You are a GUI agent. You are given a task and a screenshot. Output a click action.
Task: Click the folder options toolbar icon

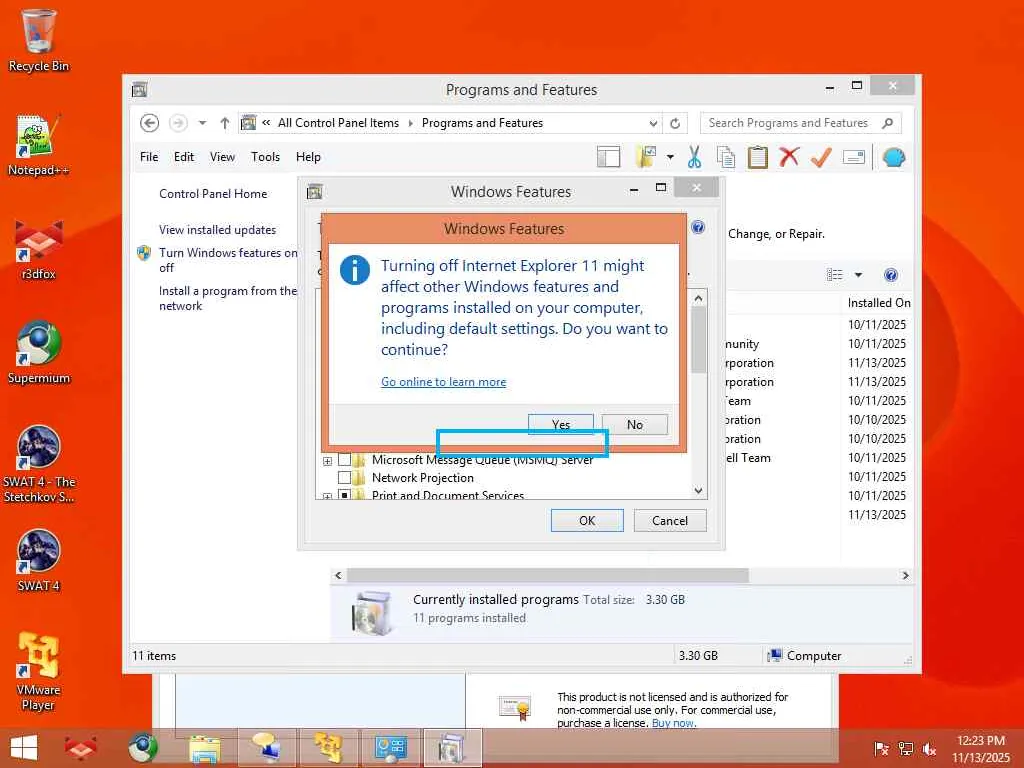pos(645,157)
